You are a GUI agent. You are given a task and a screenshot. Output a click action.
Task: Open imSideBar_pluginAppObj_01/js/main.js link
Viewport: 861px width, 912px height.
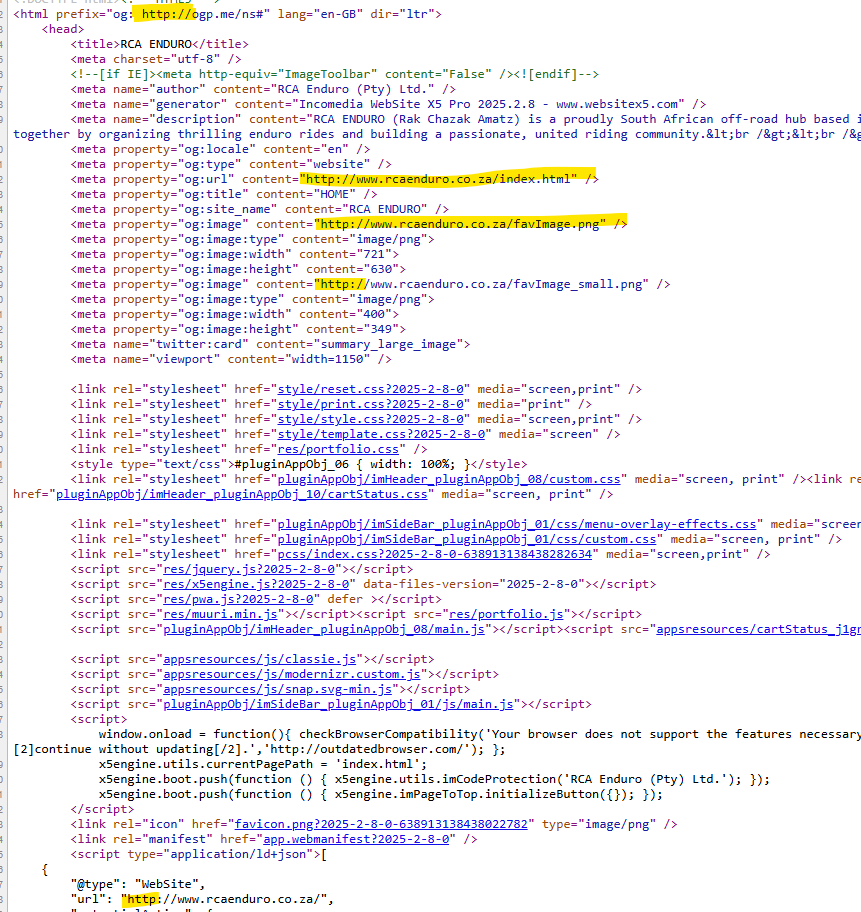pyautogui.click(x=338, y=705)
